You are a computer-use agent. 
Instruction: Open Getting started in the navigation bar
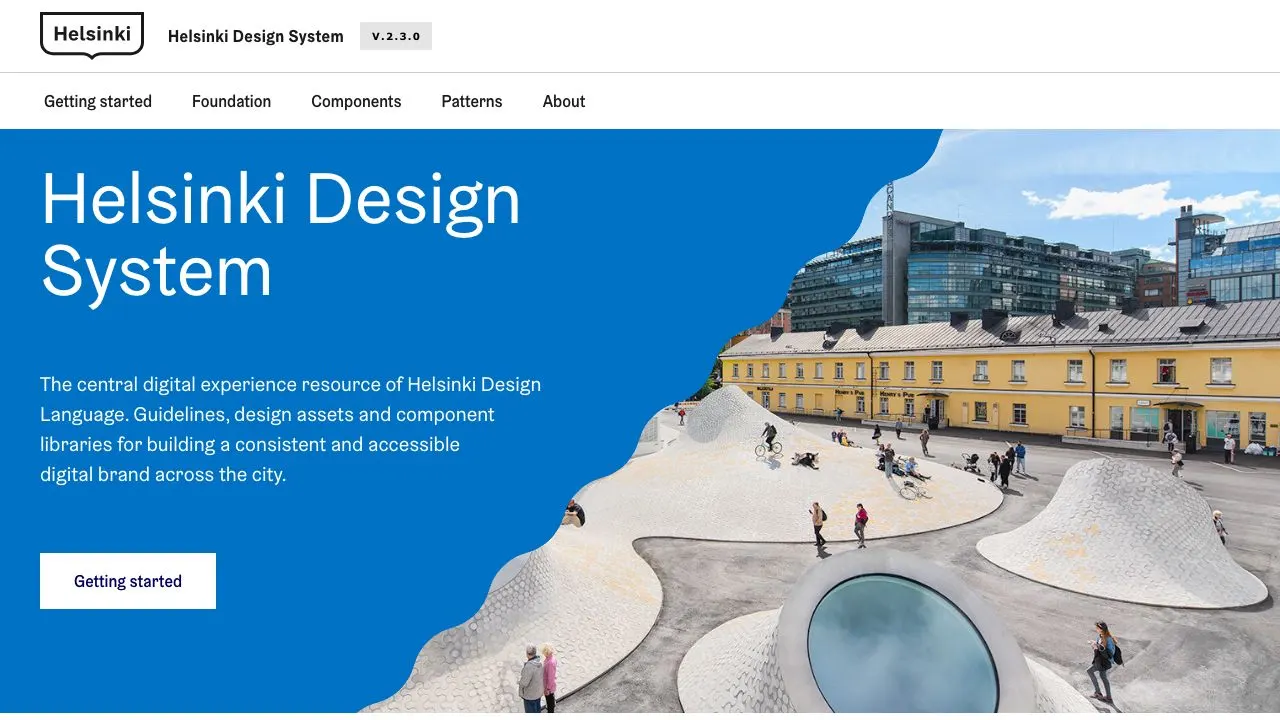point(98,101)
